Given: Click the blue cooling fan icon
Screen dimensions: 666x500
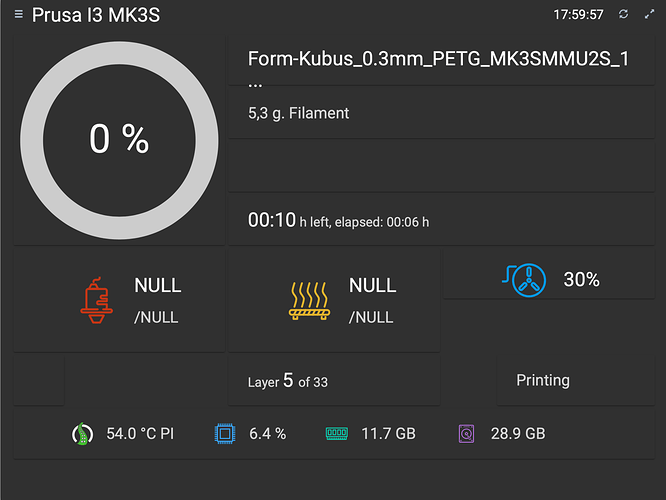Looking at the screenshot, I should [530, 280].
